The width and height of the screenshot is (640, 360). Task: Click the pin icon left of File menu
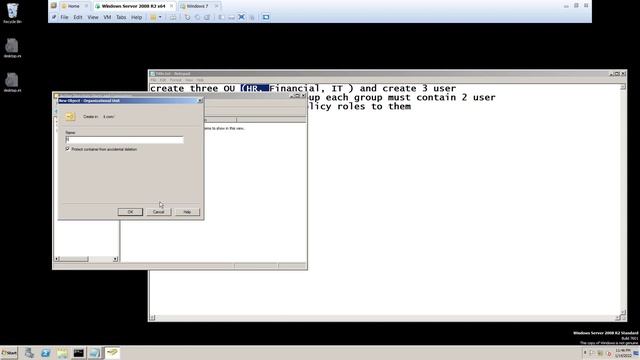point(53,17)
